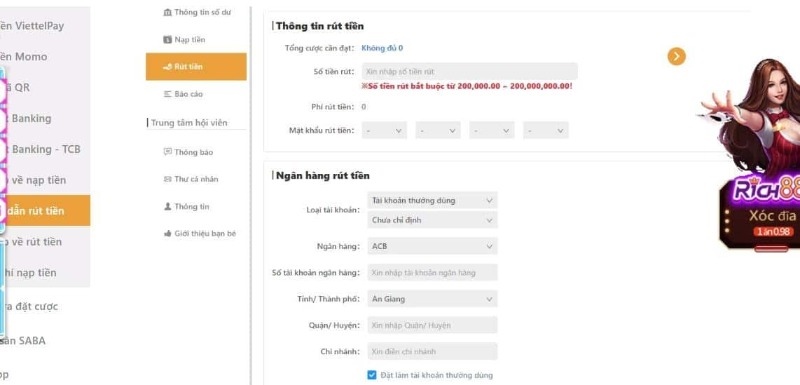Click the balance info icon beside Thông tin số dư
This screenshot has height=385, width=800.
[x=167, y=12]
